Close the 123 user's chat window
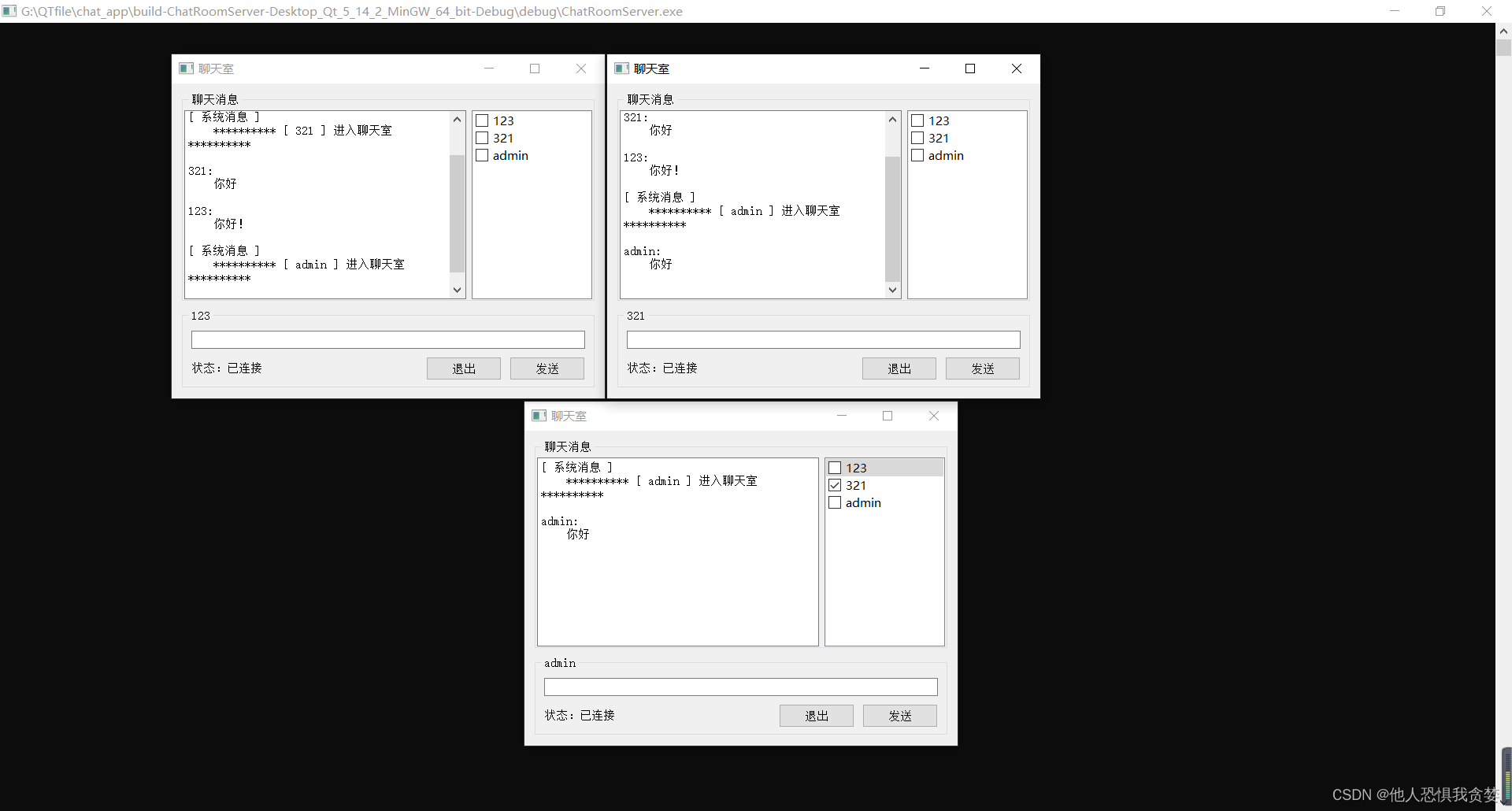 pyautogui.click(x=581, y=69)
